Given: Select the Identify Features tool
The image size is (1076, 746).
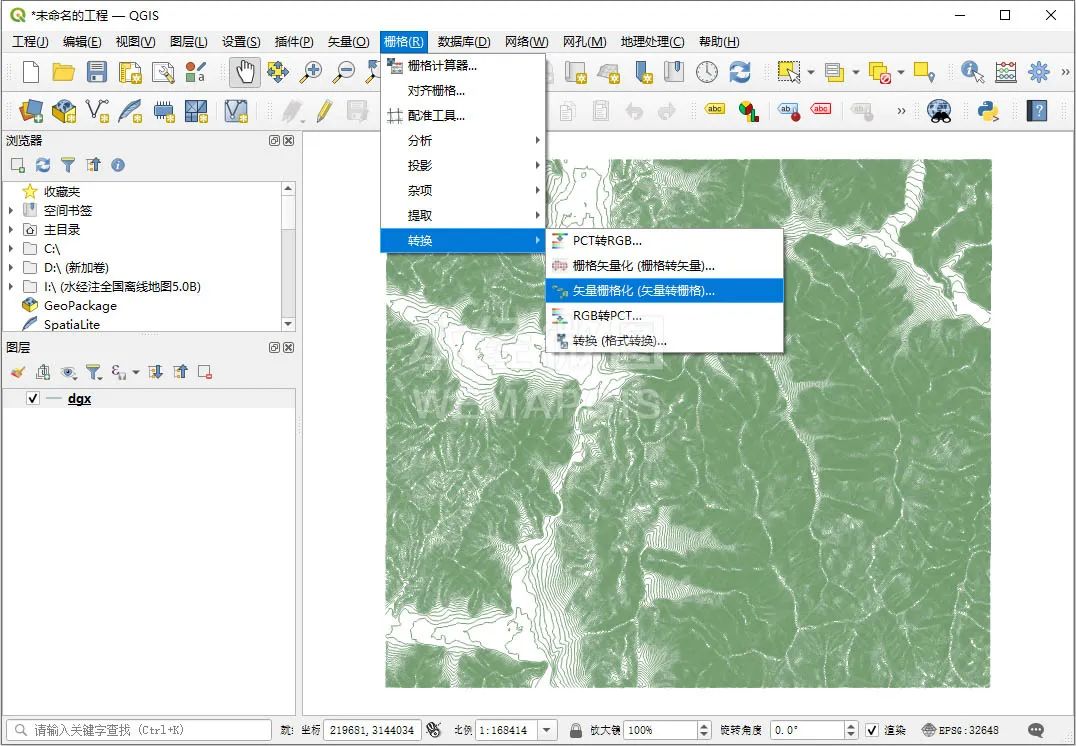Looking at the screenshot, I should [x=972, y=72].
